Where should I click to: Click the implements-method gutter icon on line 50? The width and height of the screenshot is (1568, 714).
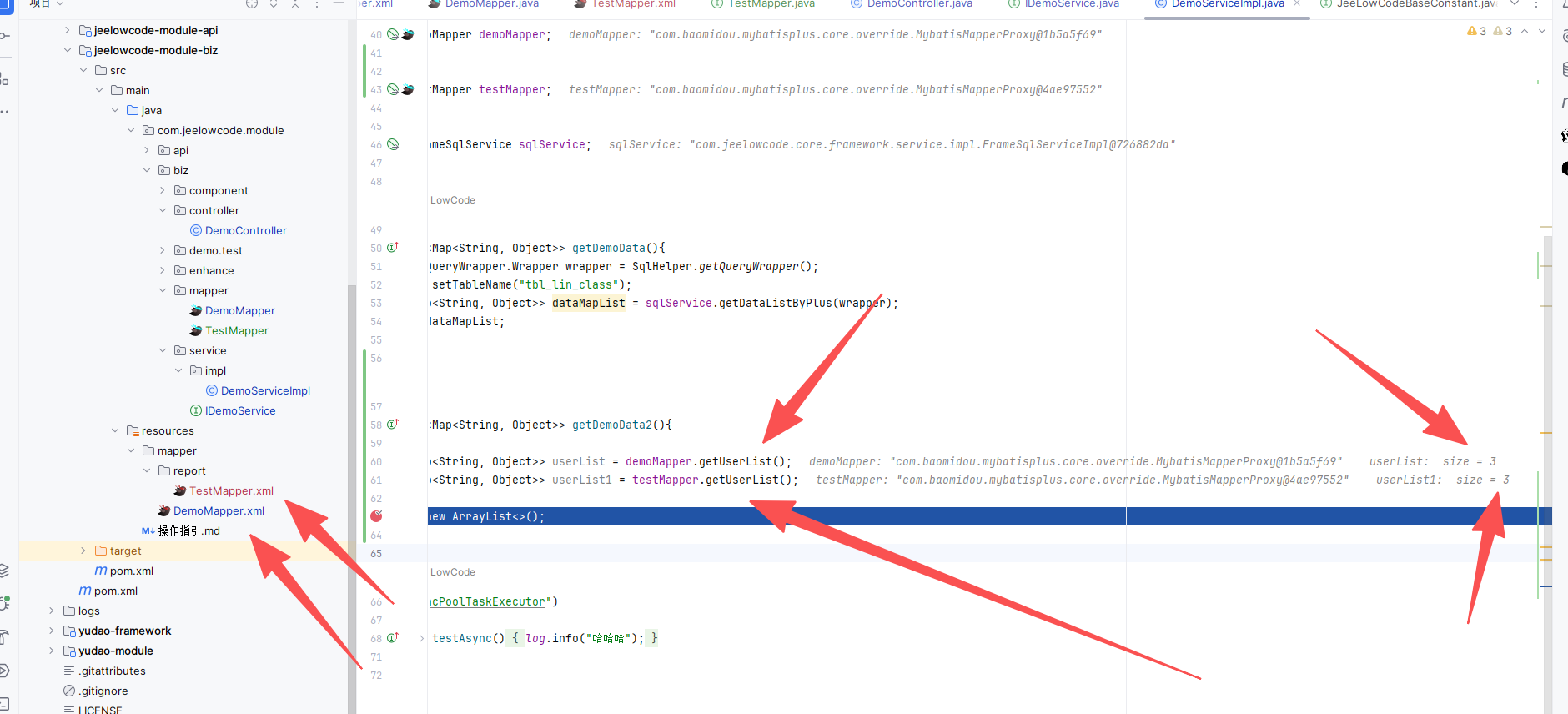coord(393,248)
